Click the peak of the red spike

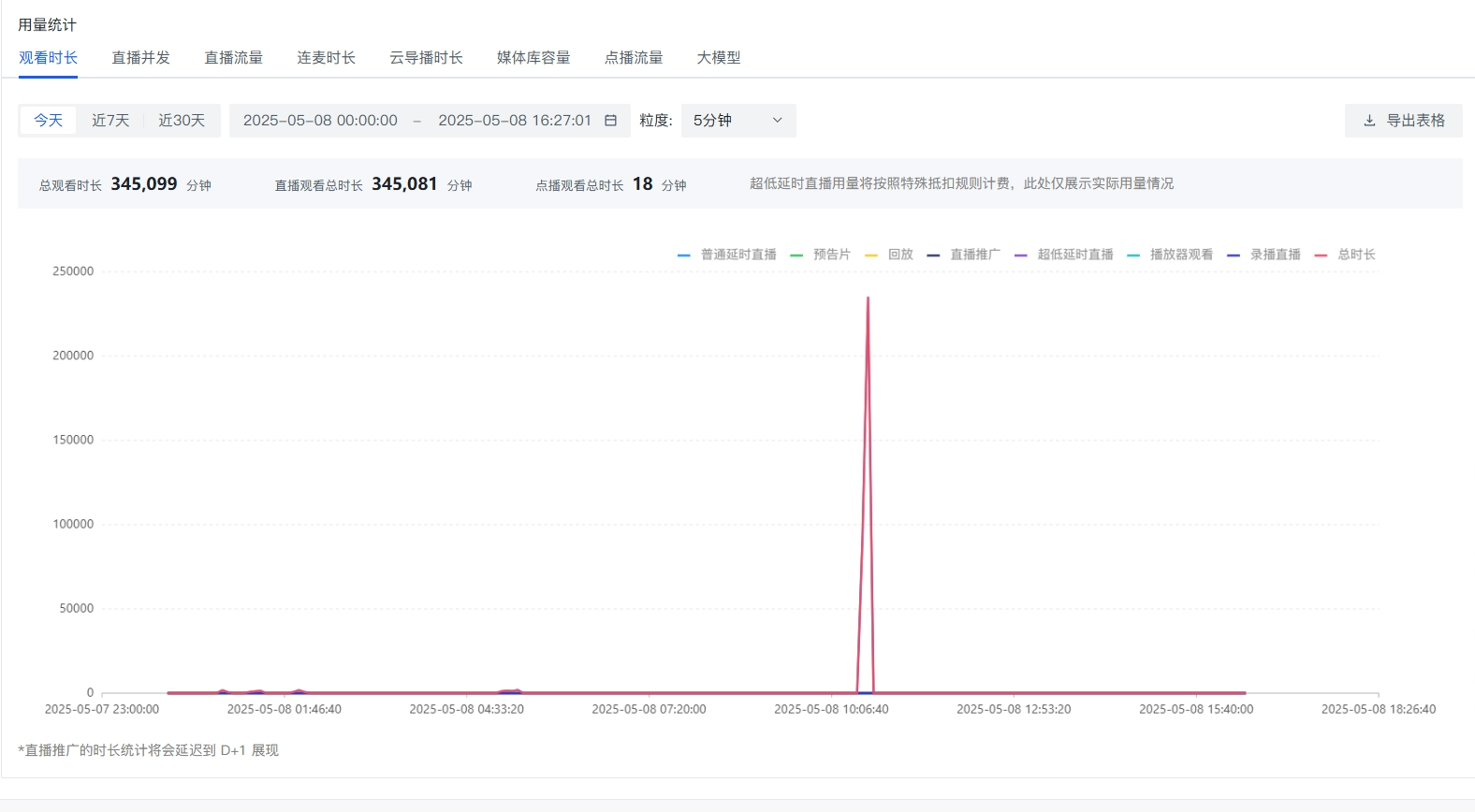pyautogui.click(x=868, y=298)
